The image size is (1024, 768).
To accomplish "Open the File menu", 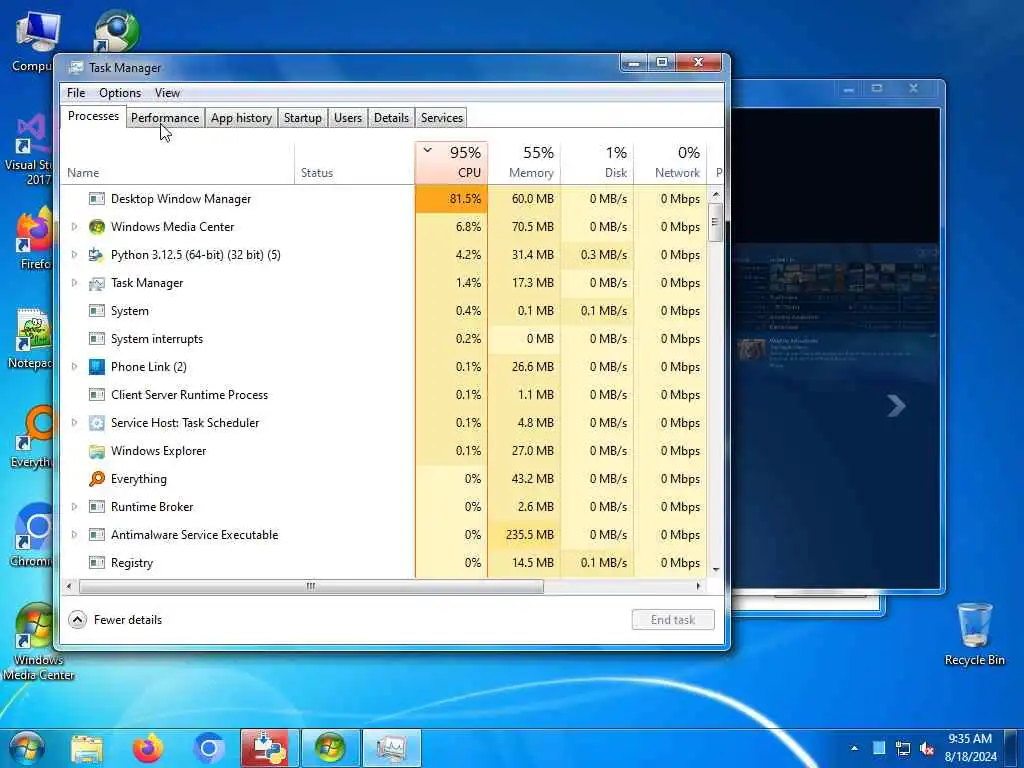I will pos(76,93).
